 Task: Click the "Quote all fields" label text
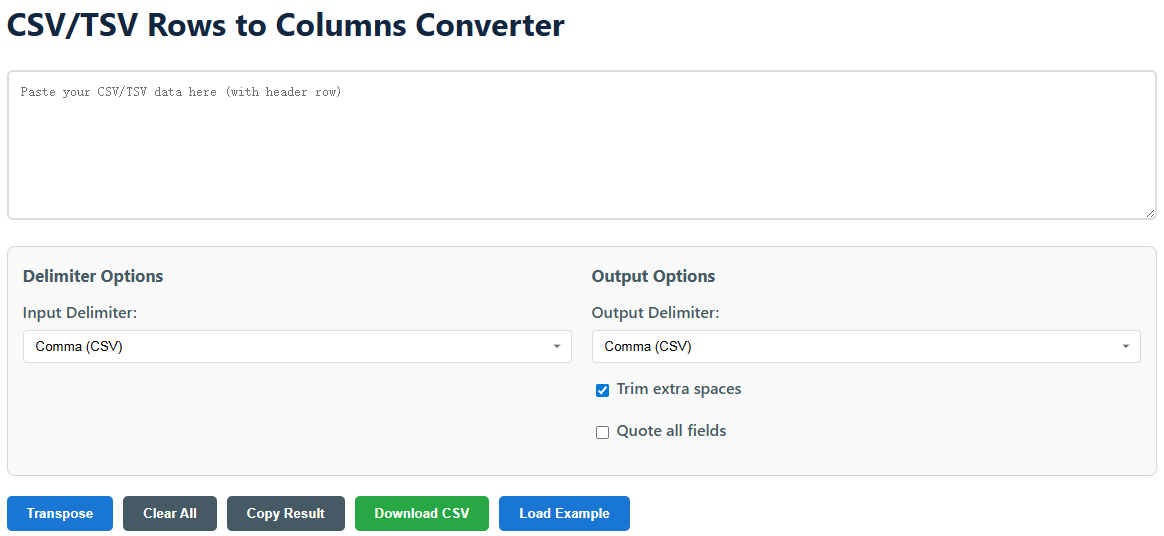[x=671, y=431]
